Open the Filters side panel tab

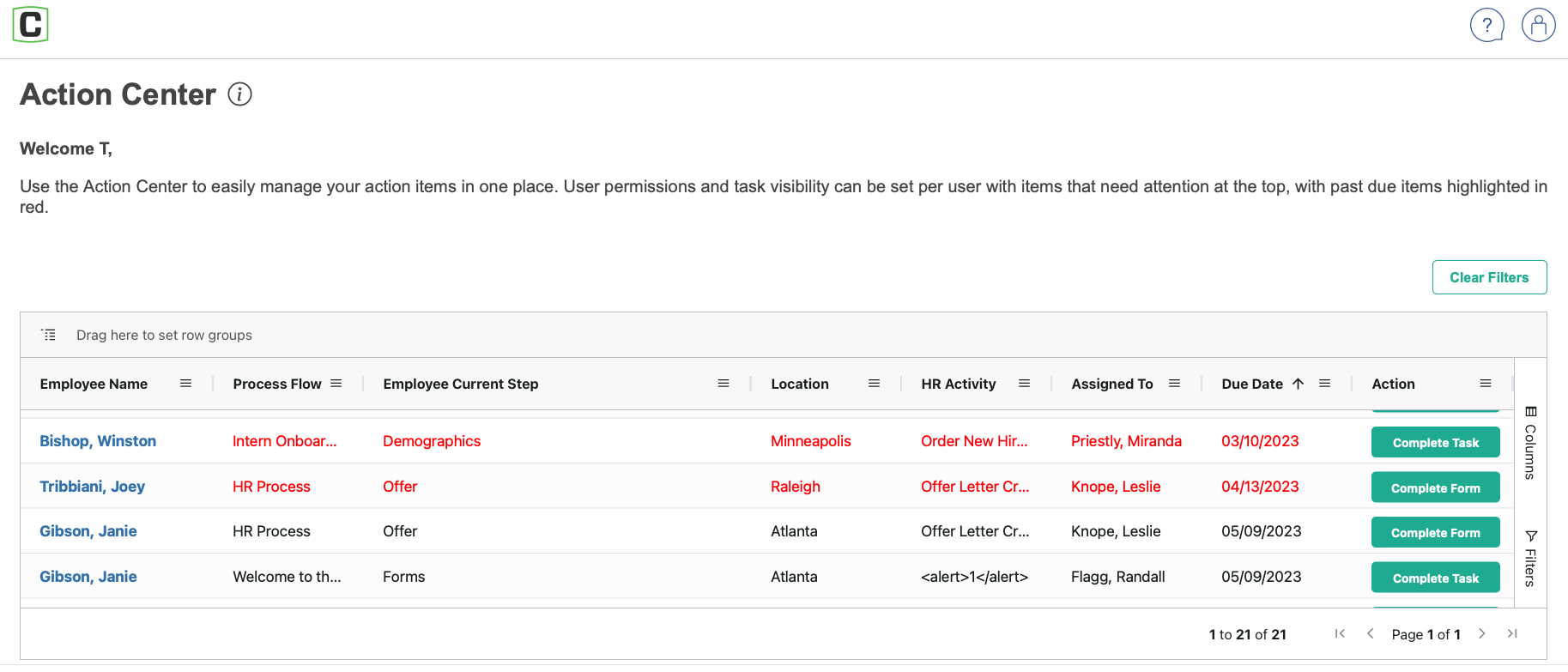click(x=1530, y=559)
